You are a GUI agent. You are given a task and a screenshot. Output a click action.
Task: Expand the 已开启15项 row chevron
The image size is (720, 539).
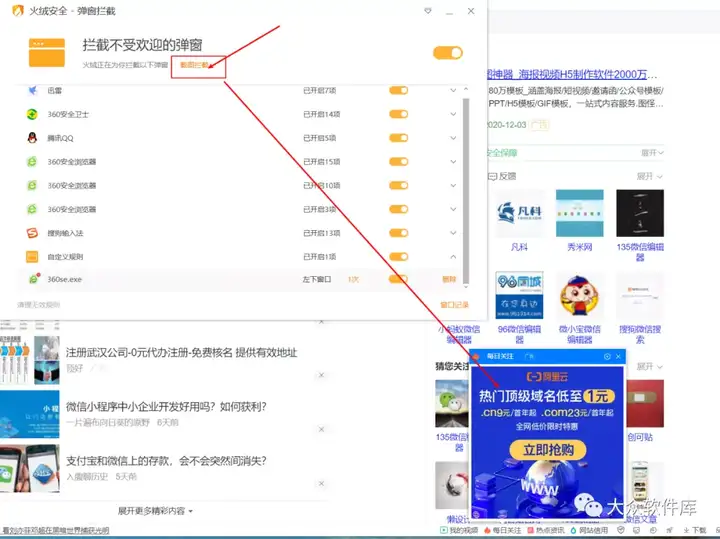pyautogui.click(x=453, y=162)
